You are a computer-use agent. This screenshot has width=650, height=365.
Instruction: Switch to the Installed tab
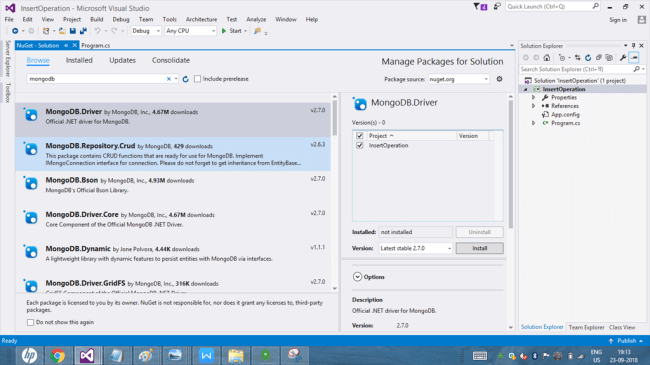[79, 60]
